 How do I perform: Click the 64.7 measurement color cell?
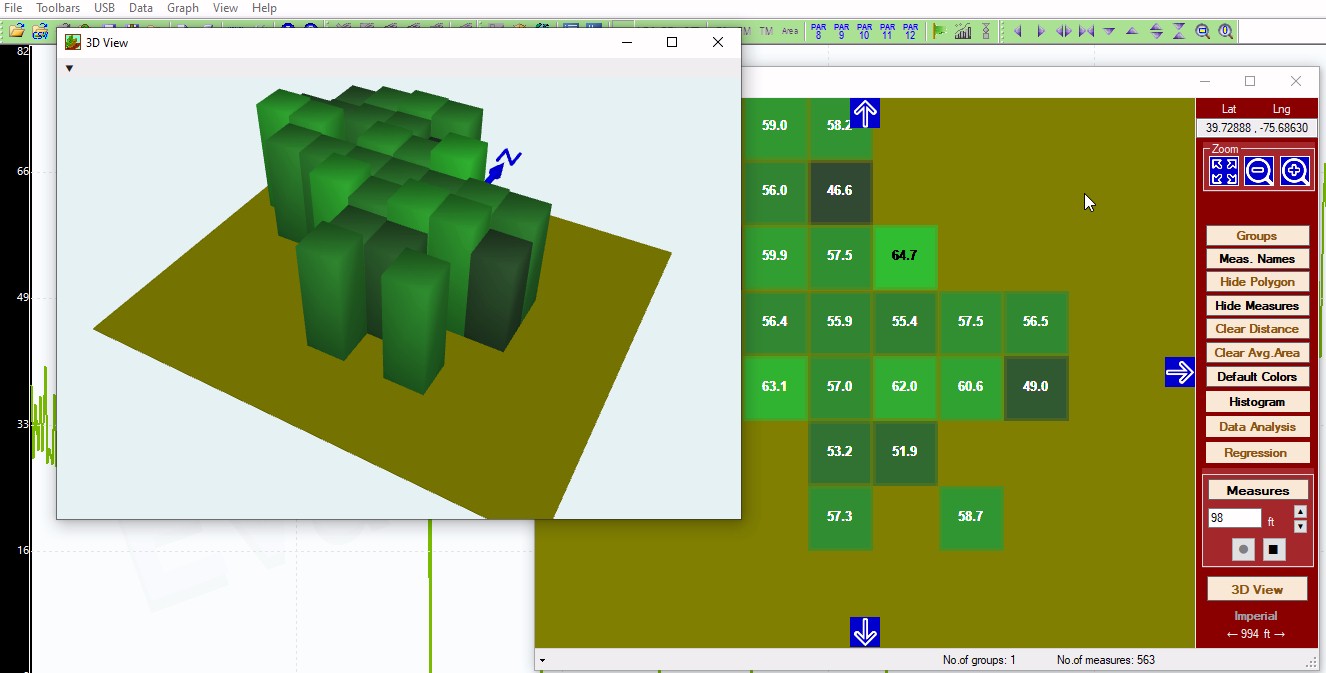[x=904, y=256]
